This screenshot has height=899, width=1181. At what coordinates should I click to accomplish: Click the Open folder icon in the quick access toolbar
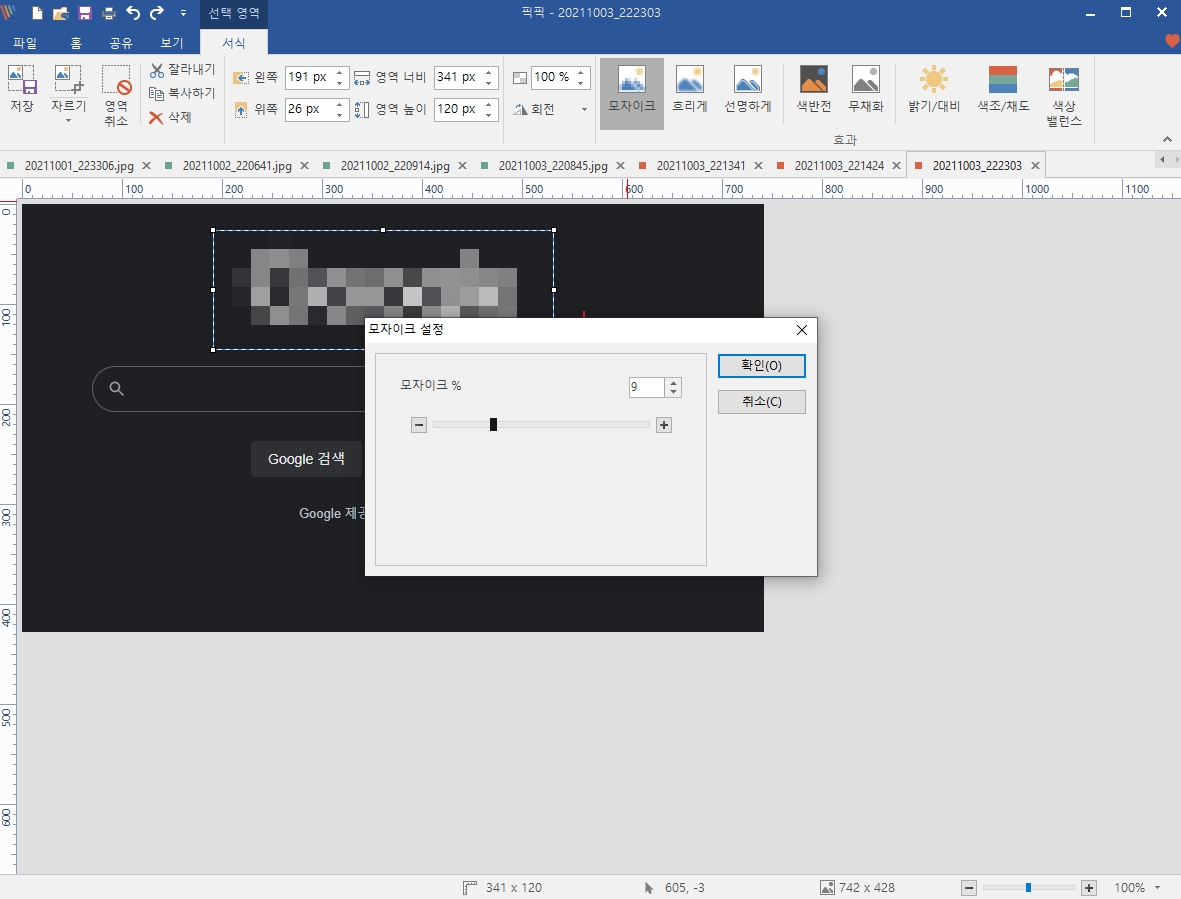pos(60,13)
